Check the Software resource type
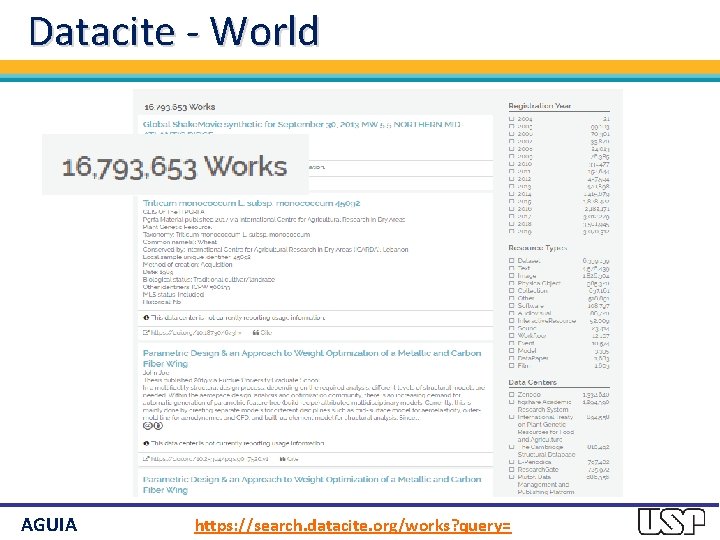Image resolution: width=720 pixels, height=540 pixels. [512, 305]
